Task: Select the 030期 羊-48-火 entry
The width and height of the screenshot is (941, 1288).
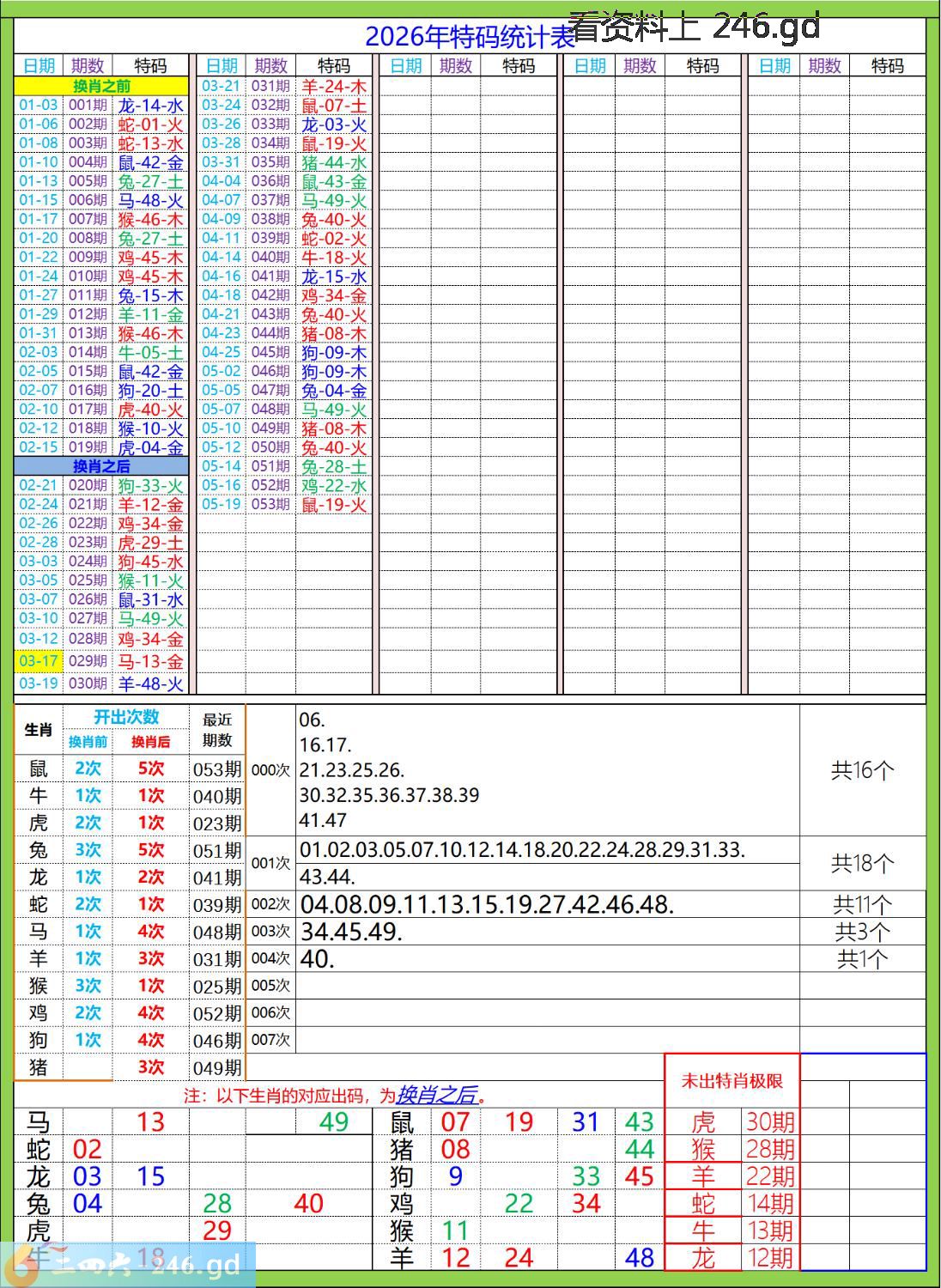Action: pos(101,683)
